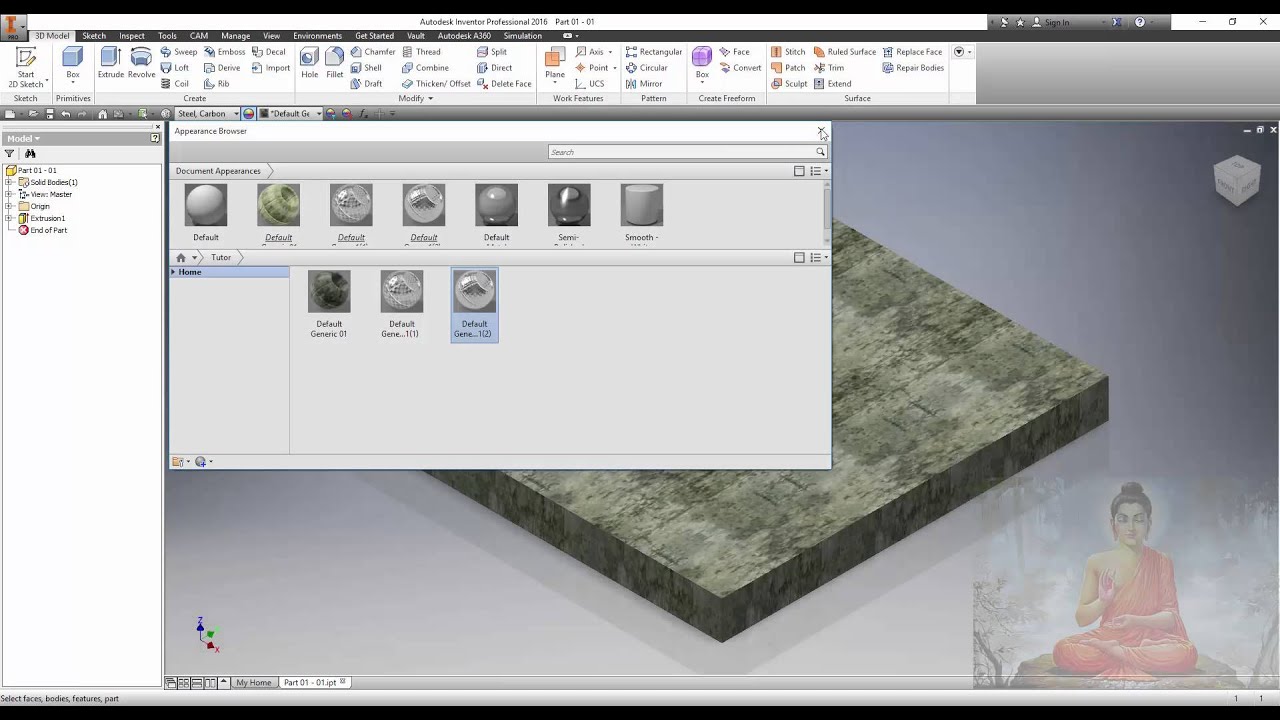The width and height of the screenshot is (1280, 720).
Task: Select the Delete Face tool
Action: click(x=504, y=84)
